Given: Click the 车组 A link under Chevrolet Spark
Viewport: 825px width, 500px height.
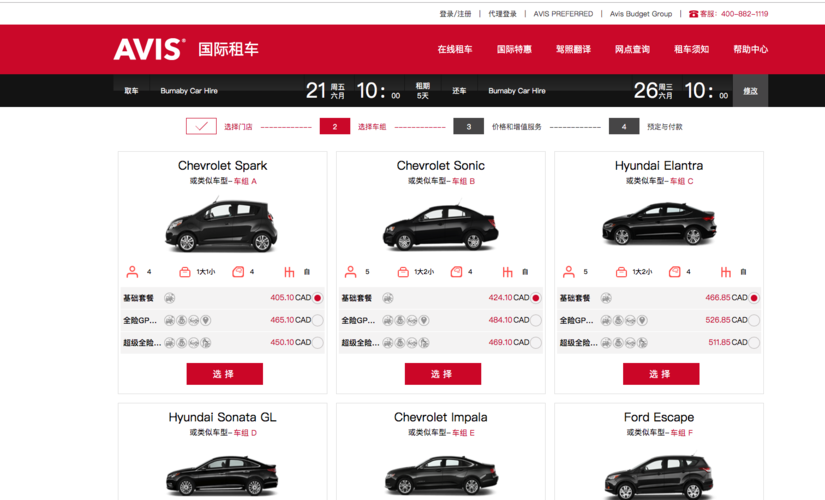Looking at the screenshot, I should tap(245, 181).
